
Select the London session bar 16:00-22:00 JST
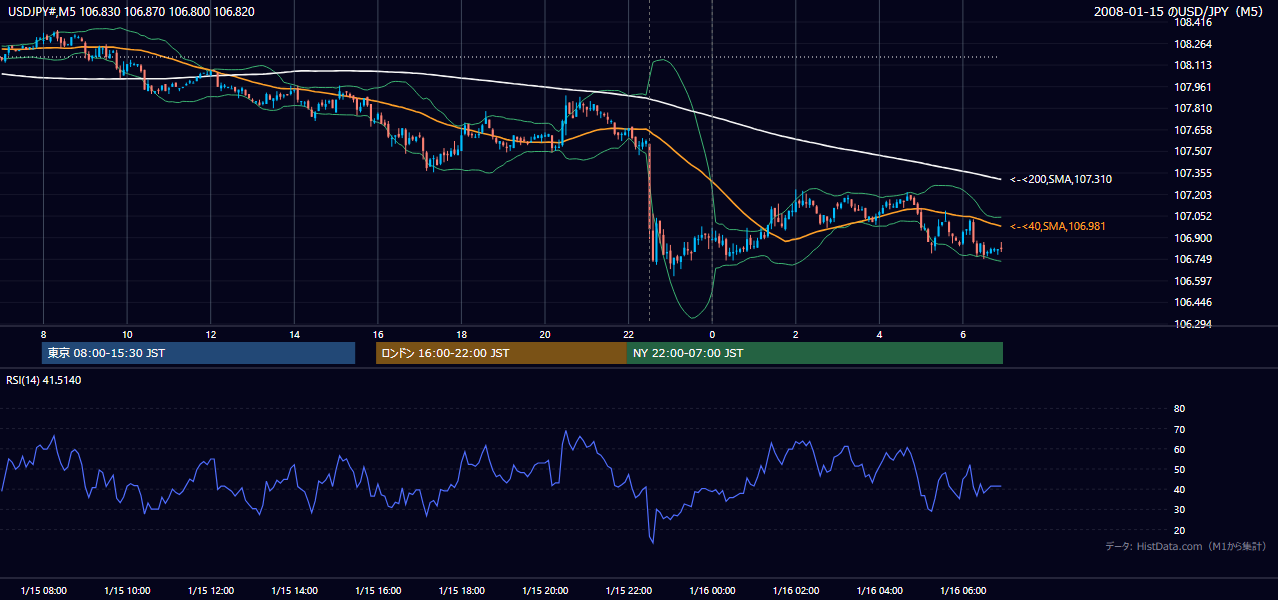point(501,353)
